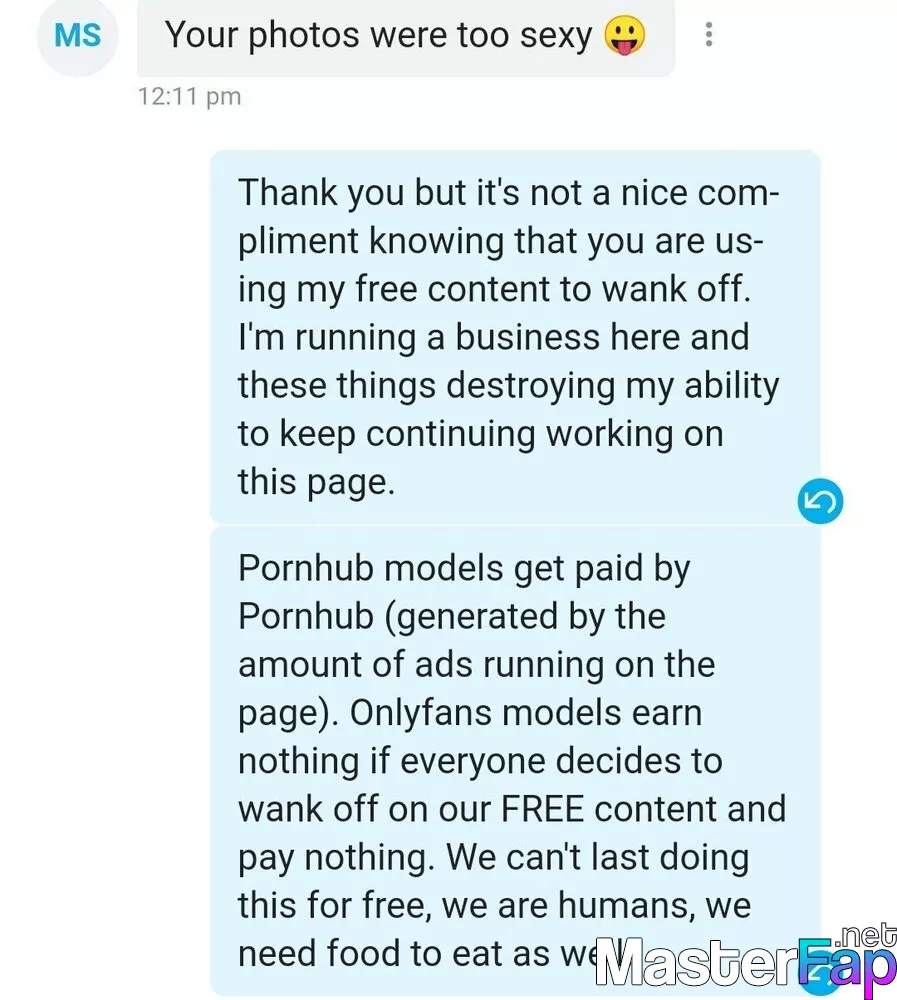The width and height of the screenshot is (897, 1000).
Task: Click the blue circular undo arrow icon
Action: click(x=820, y=501)
